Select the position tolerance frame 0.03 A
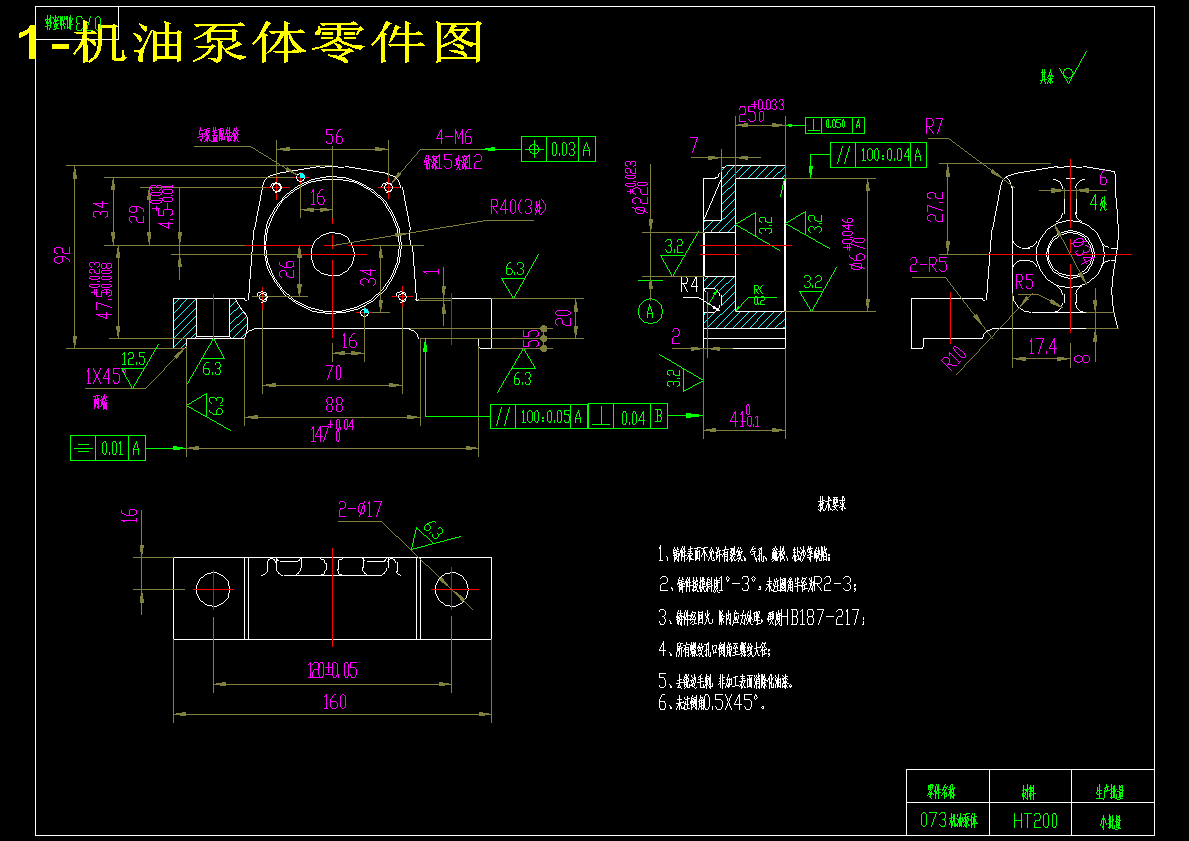 coord(558,149)
